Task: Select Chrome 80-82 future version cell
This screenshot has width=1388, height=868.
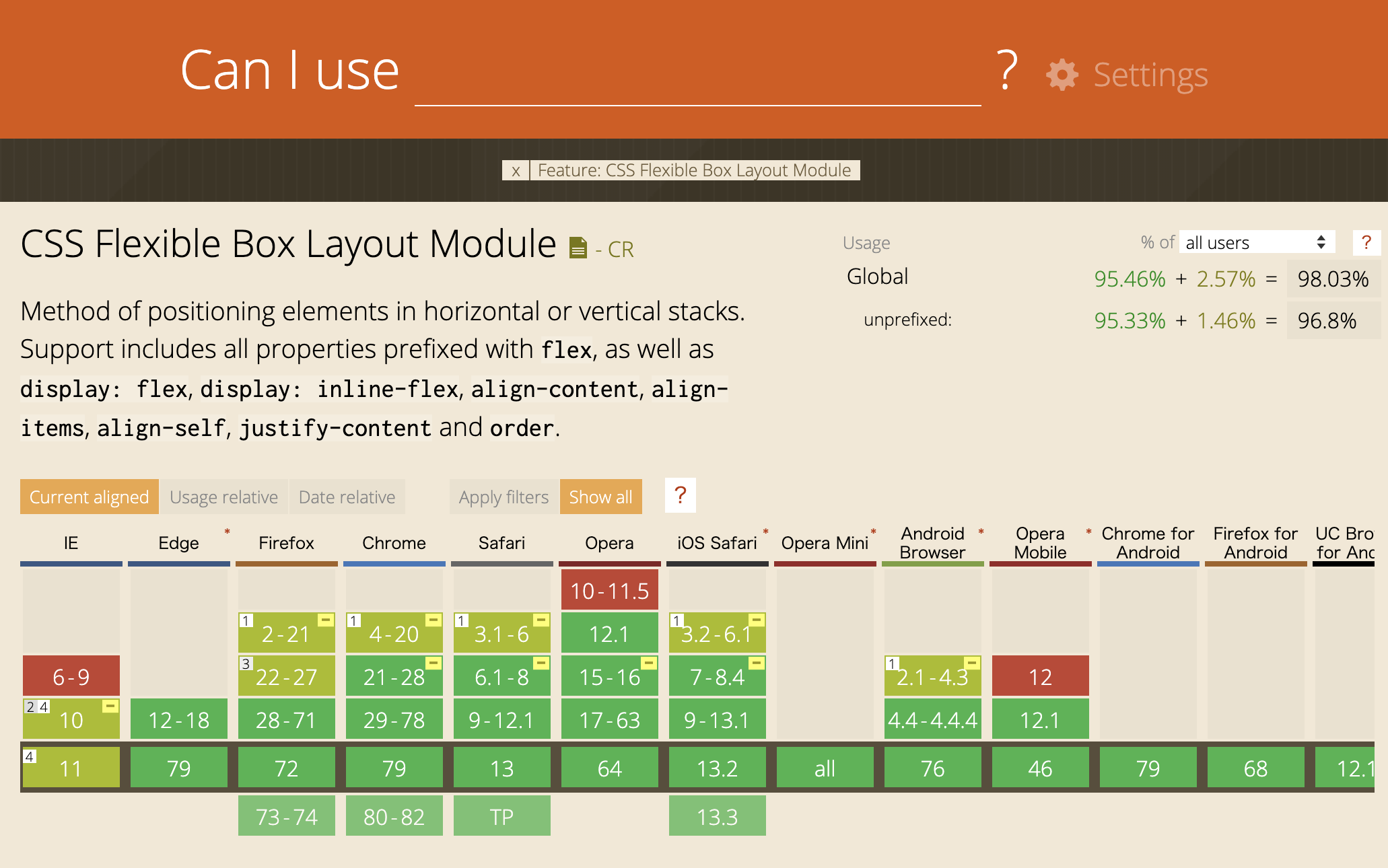Action: (394, 816)
